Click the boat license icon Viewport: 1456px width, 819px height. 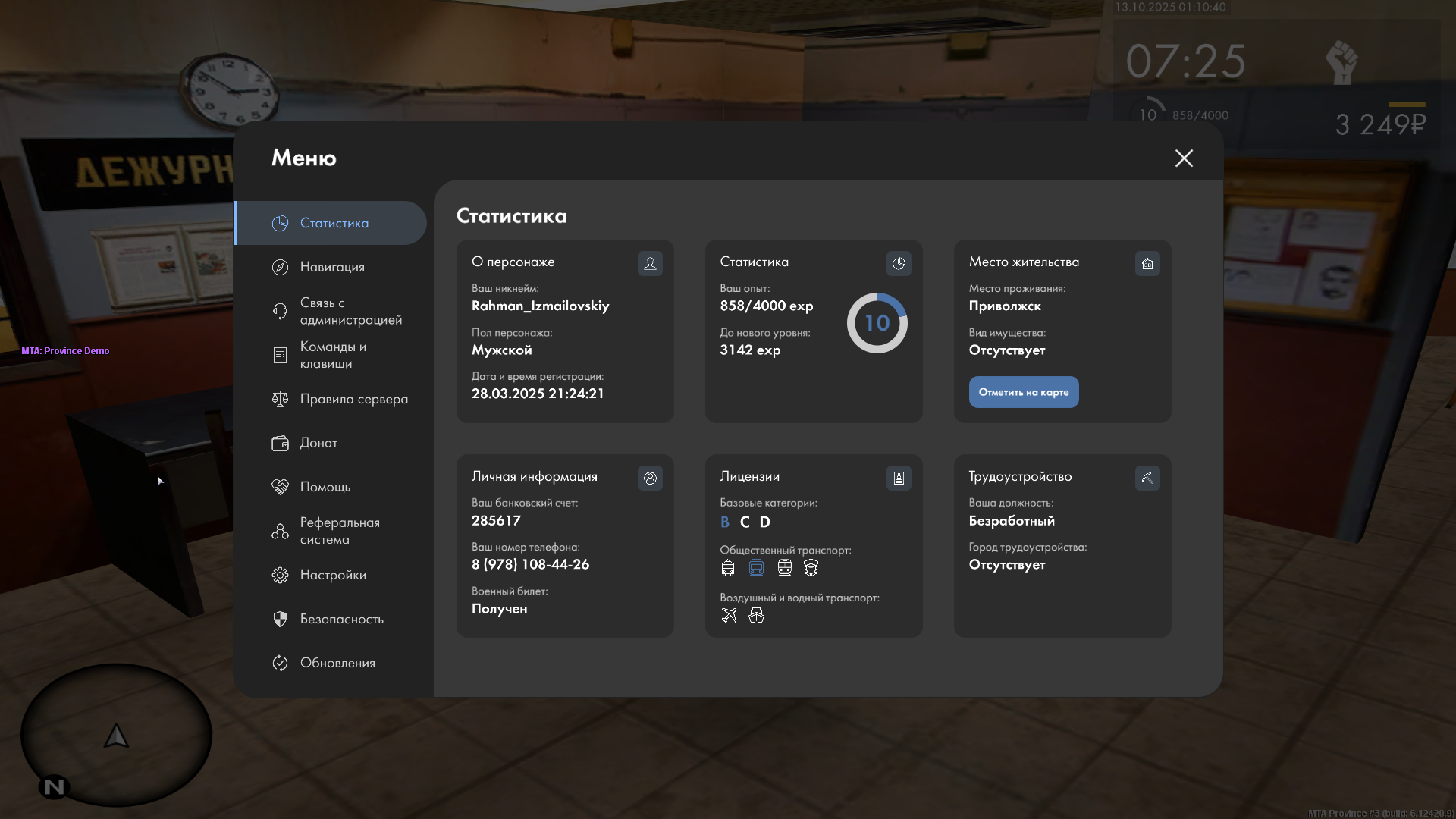(x=756, y=616)
